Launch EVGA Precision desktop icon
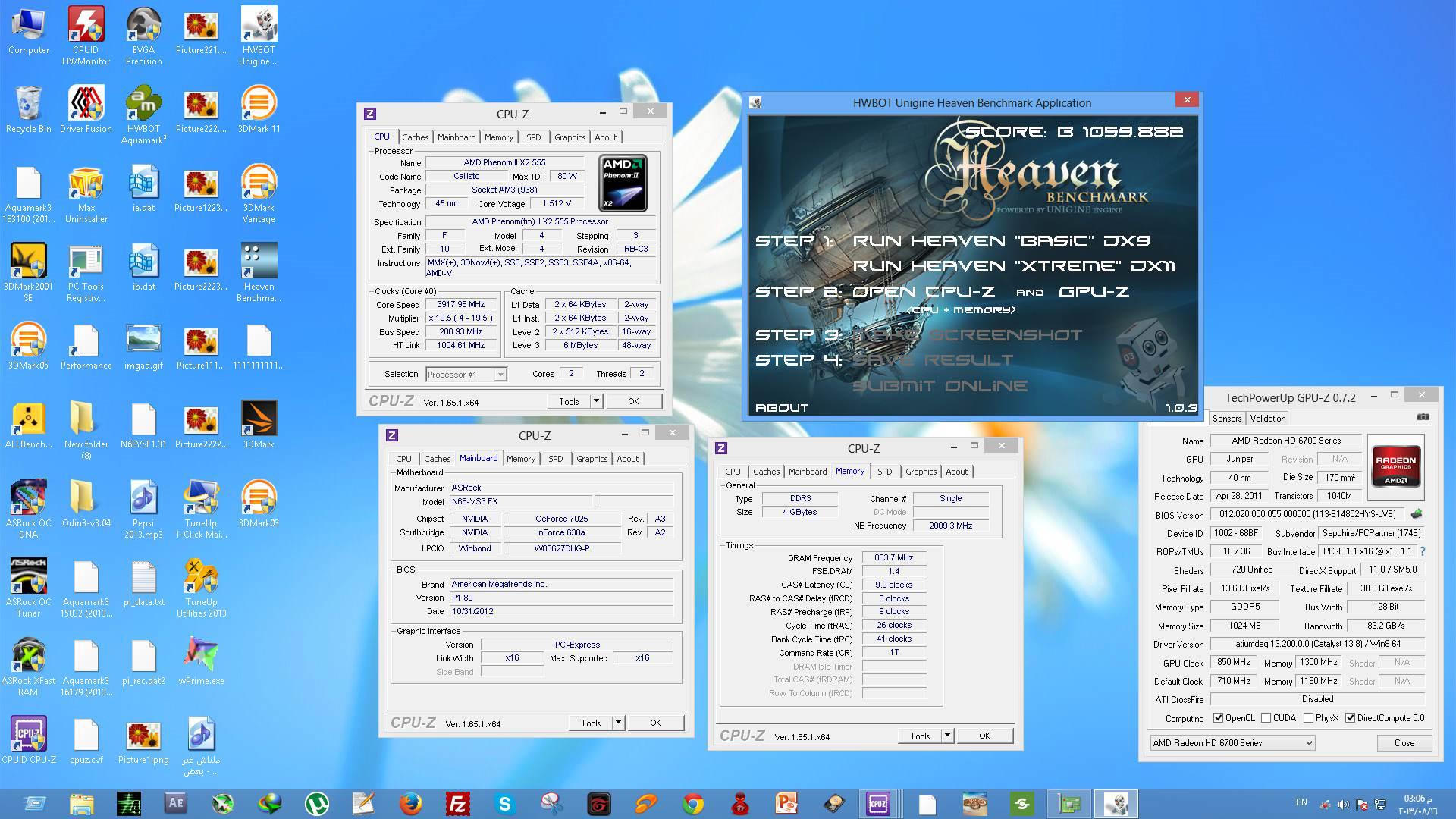This screenshot has height=819, width=1456. pyautogui.click(x=143, y=35)
